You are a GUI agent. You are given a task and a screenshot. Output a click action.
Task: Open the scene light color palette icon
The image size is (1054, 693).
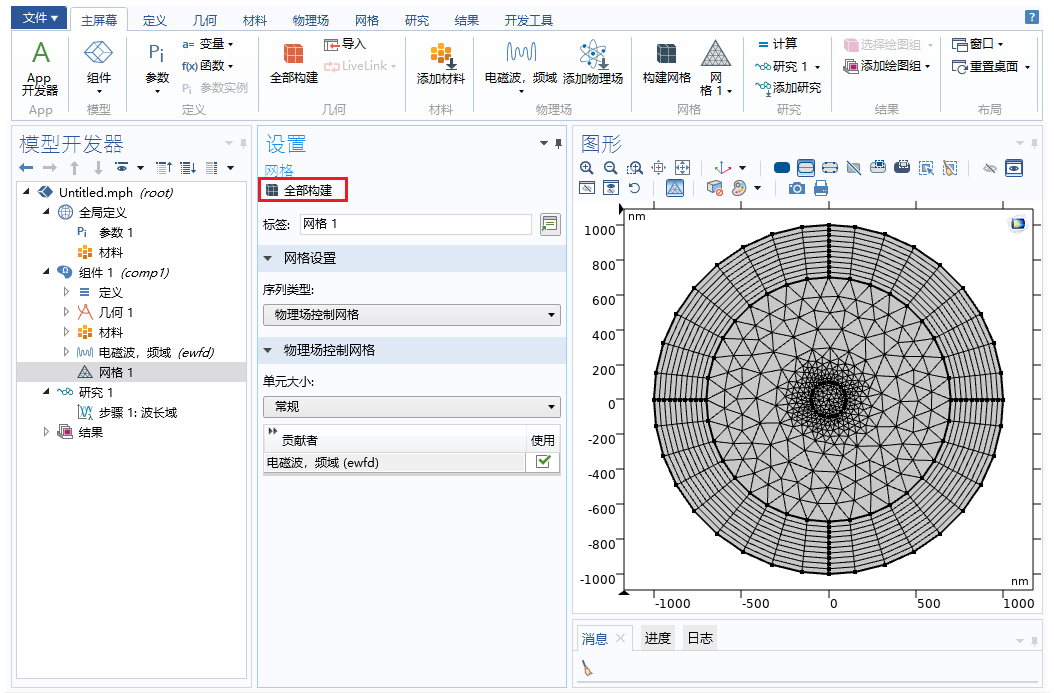pos(740,188)
